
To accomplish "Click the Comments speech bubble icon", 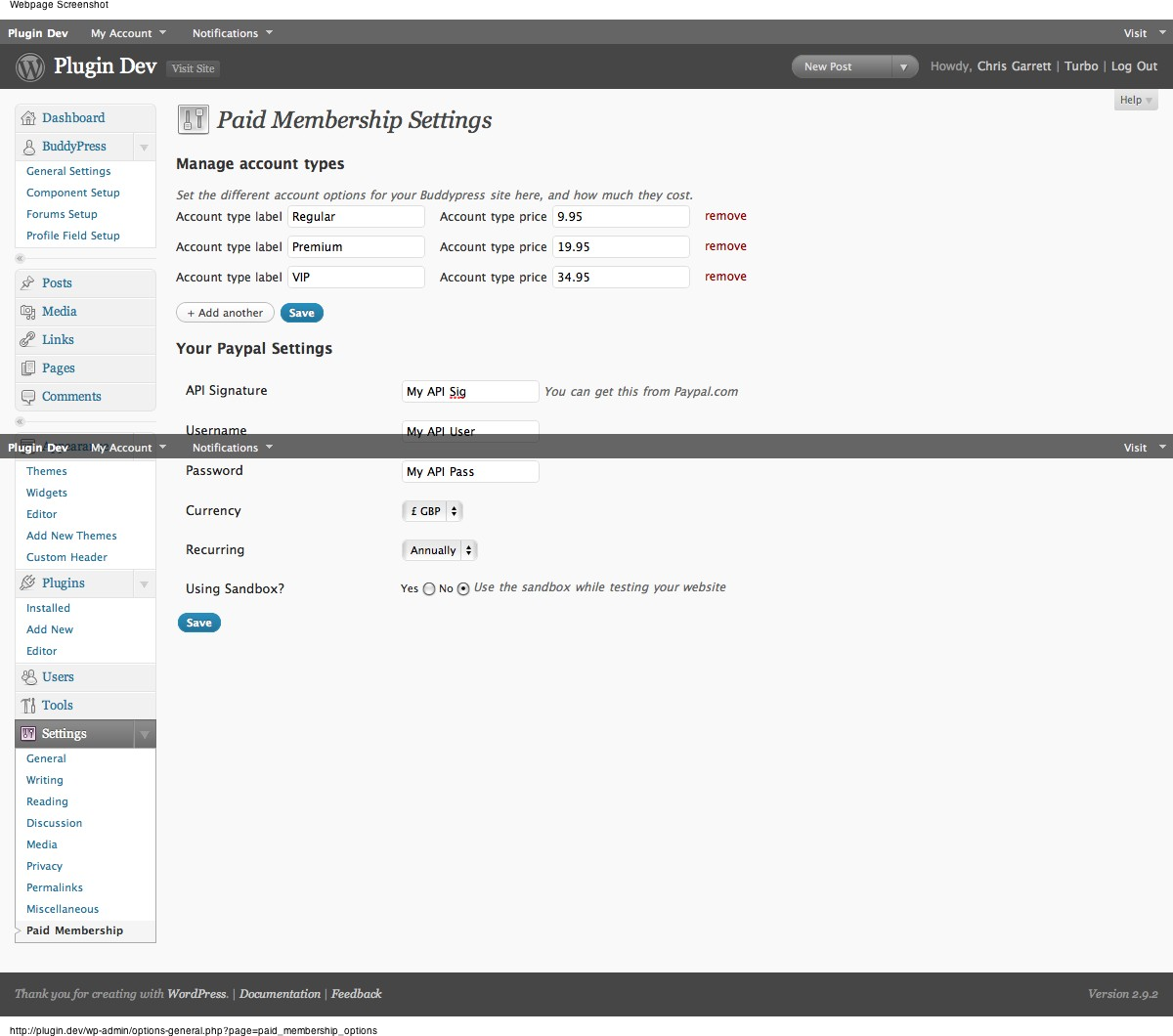I will click(x=28, y=397).
